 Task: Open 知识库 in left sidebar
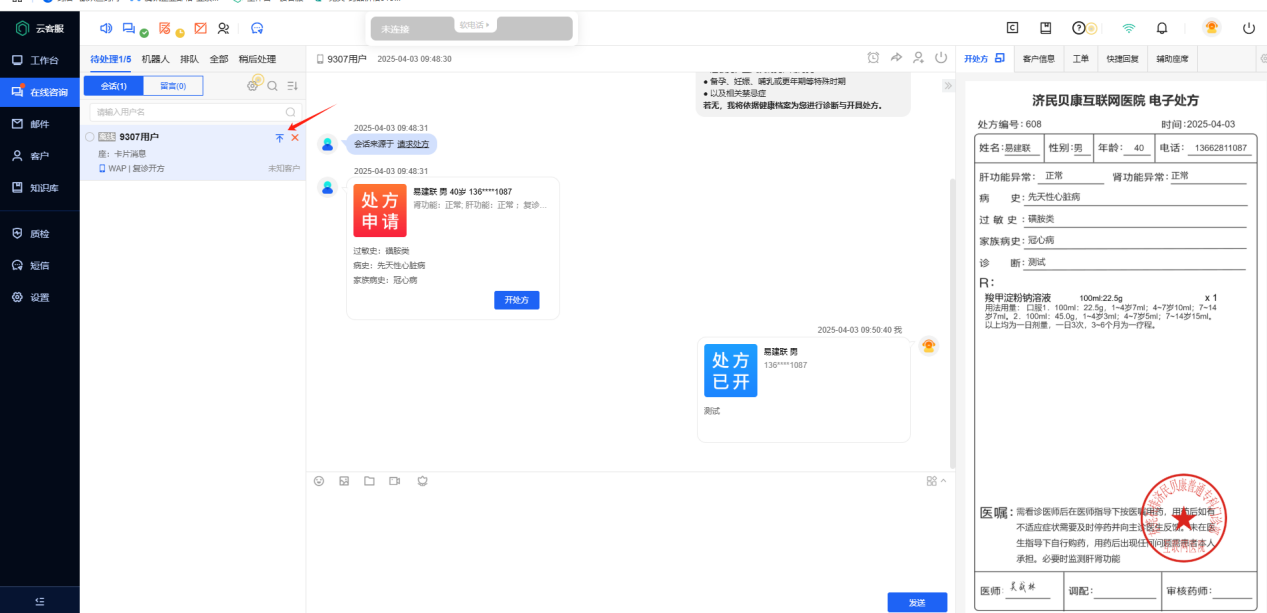point(40,187)
